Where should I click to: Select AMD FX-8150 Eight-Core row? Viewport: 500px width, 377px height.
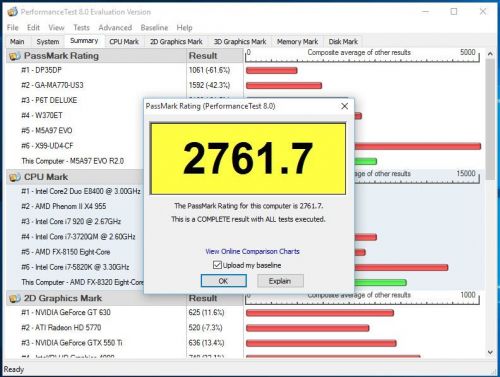[66, 252]
